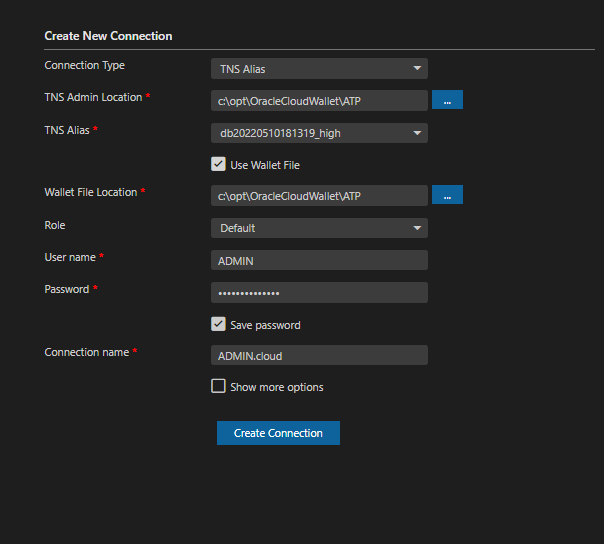Viewport: 604px width, 544px height.
Task: Enable the Show more options checkbox
Action: pyautogui.click(x=218, y=386)
